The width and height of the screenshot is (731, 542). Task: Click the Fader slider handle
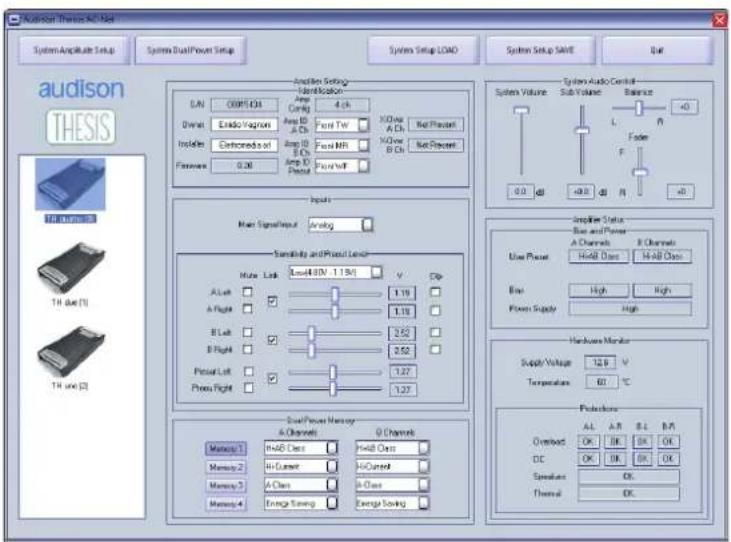pyautogui.click(x=640, y=172)
